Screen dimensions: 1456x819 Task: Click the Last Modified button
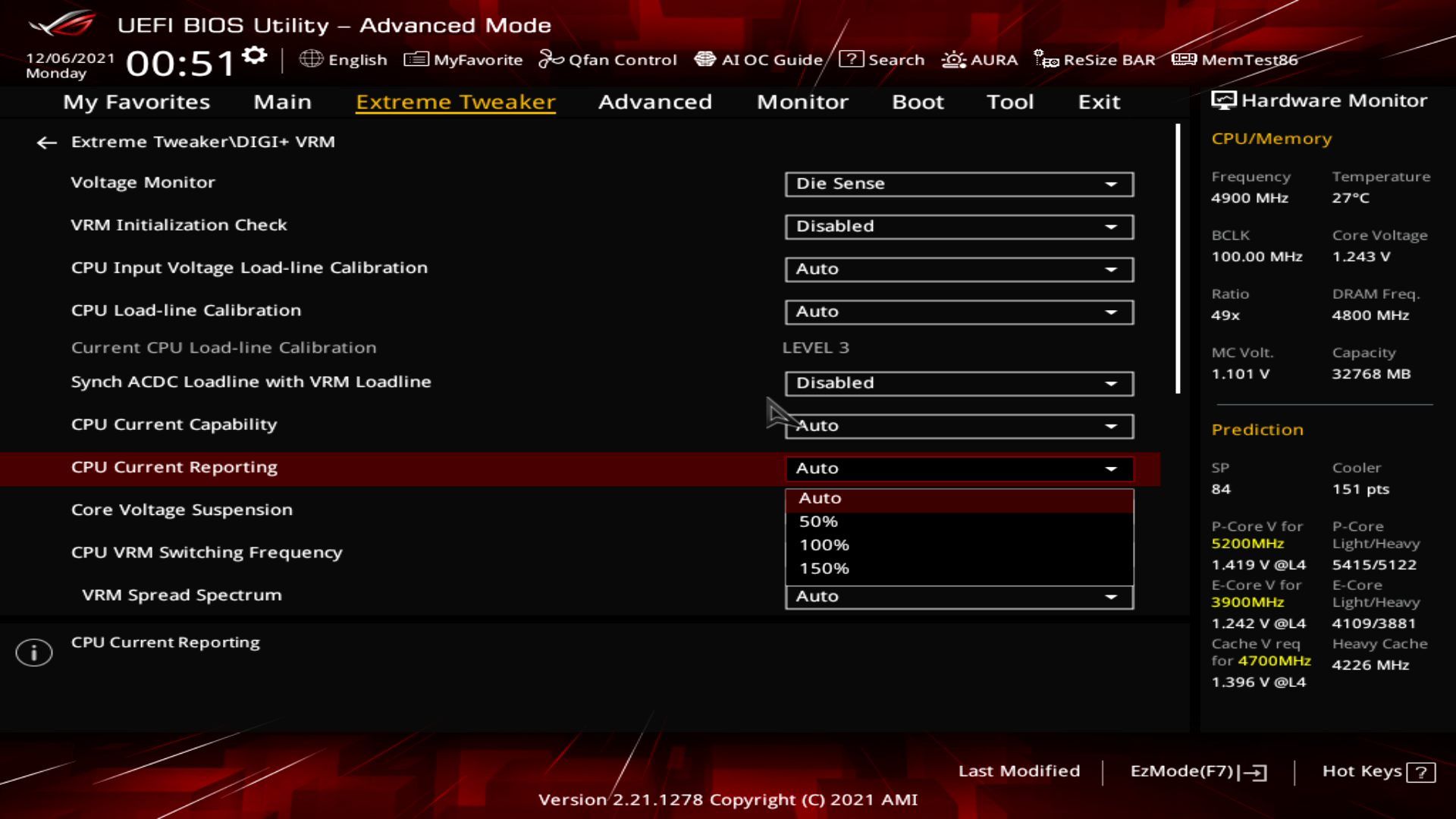(x=1018, y=771)
